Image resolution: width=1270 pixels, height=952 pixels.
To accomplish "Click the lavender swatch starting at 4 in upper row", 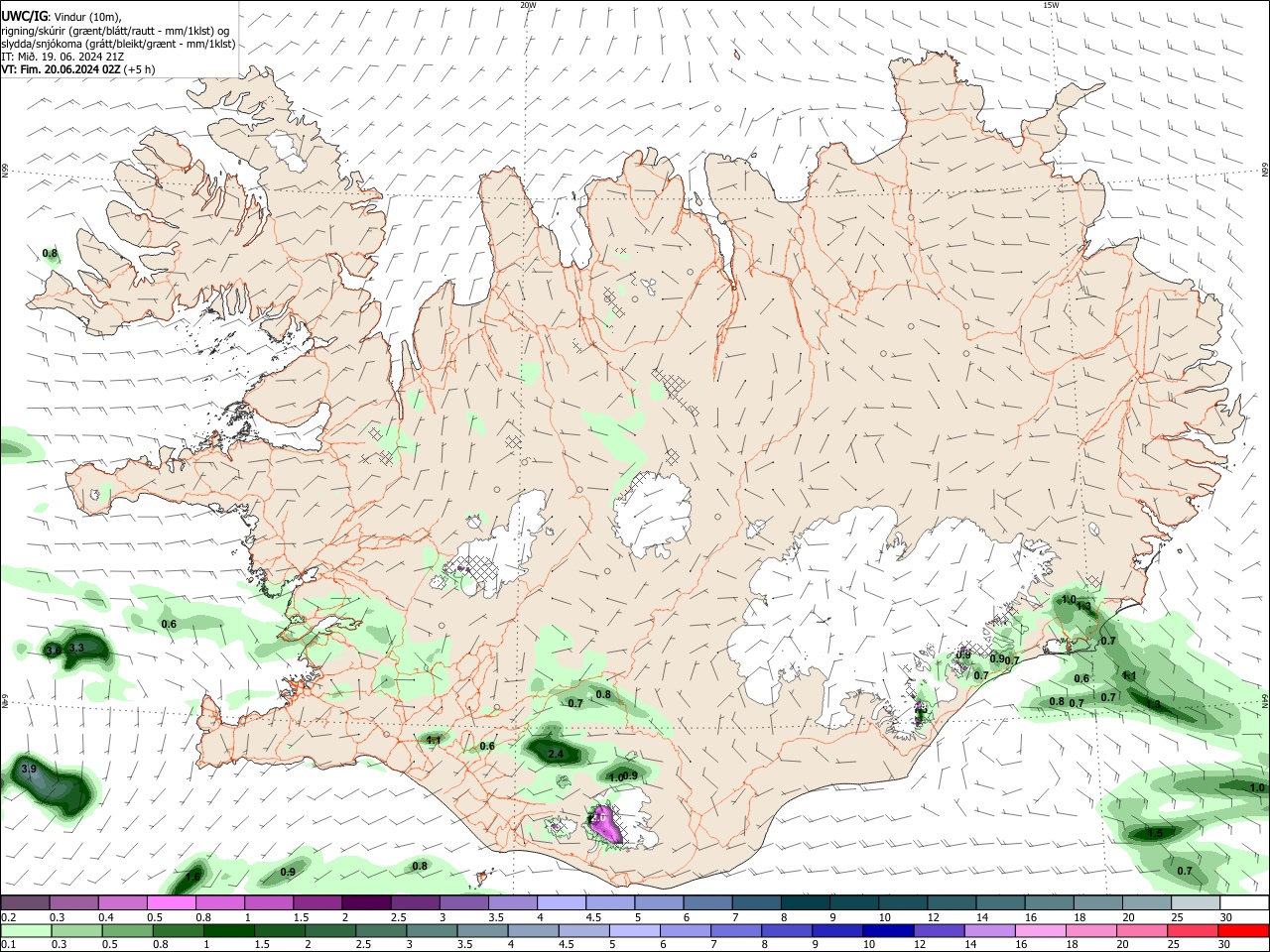I will [x=561, y=902].
